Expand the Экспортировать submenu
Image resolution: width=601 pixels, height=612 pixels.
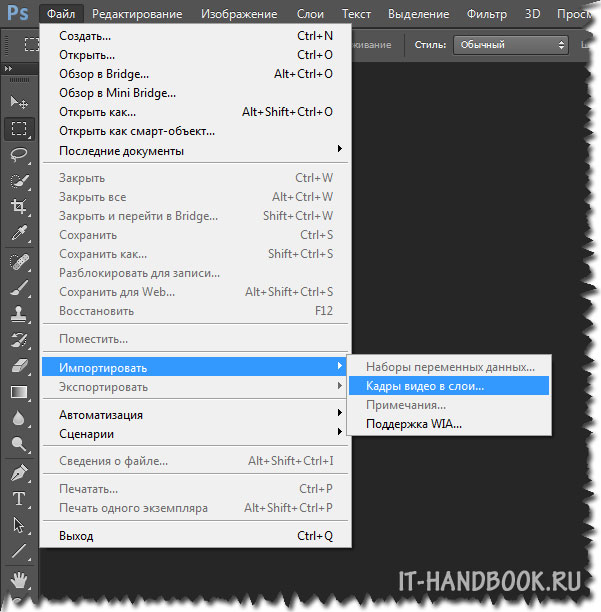195,387
